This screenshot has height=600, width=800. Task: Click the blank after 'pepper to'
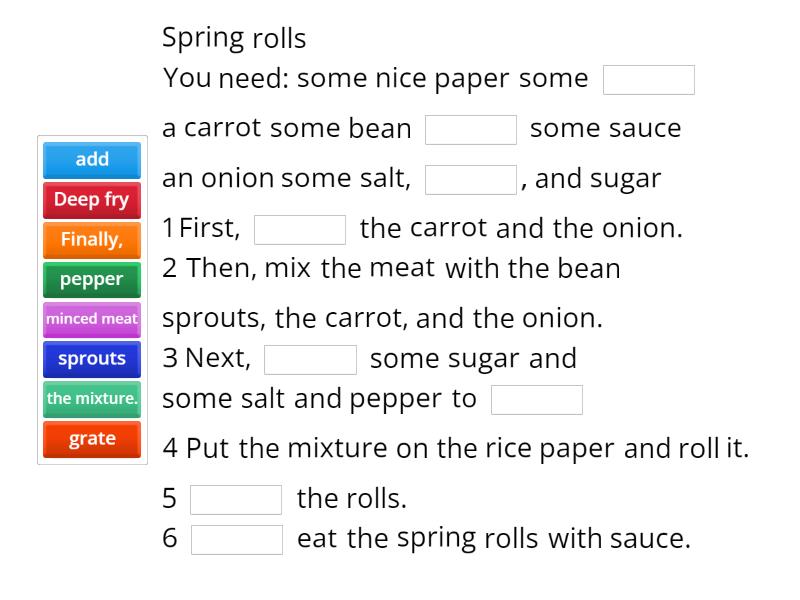click(535, 399)
